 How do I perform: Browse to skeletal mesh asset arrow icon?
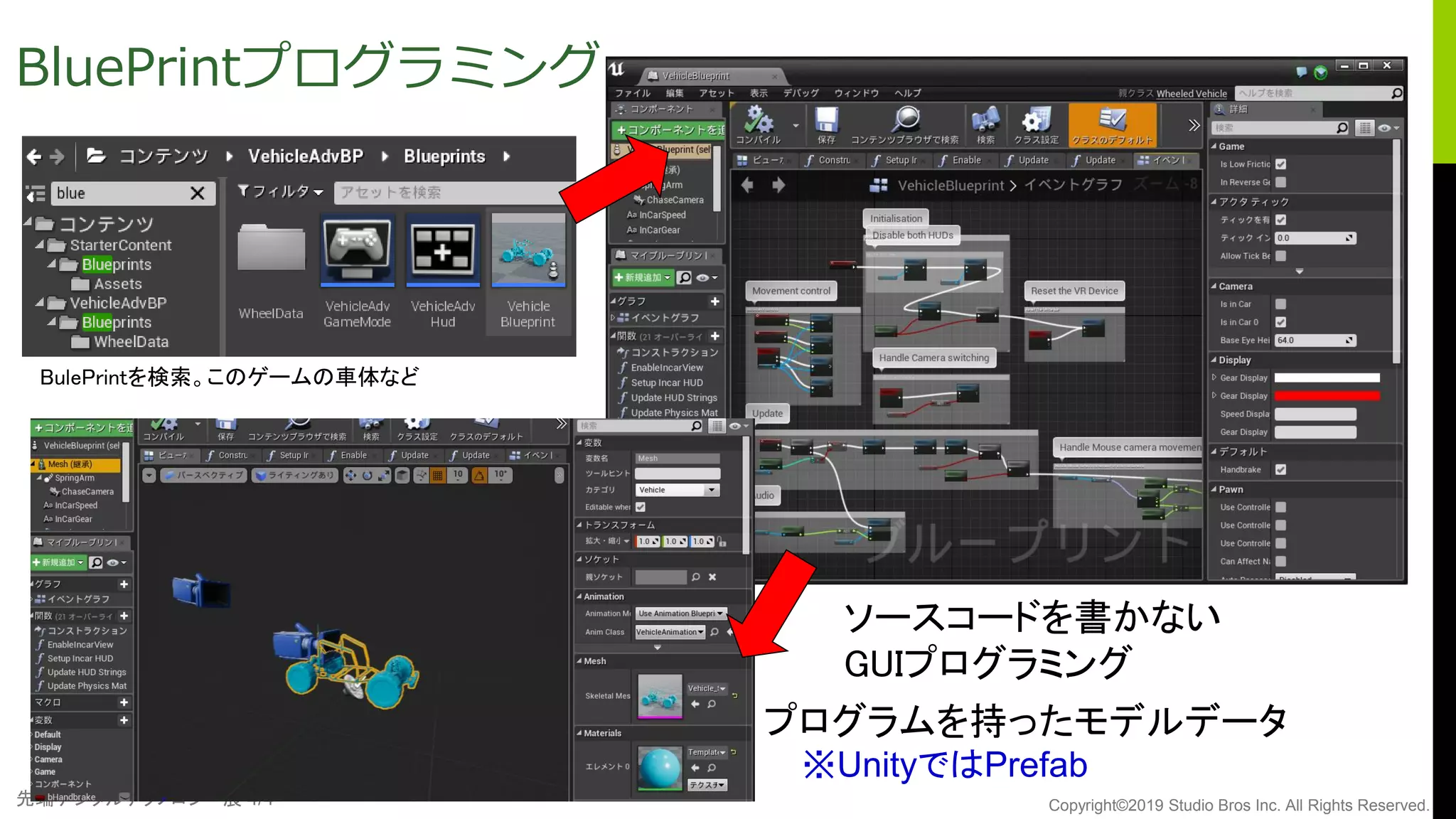point(695,704)
